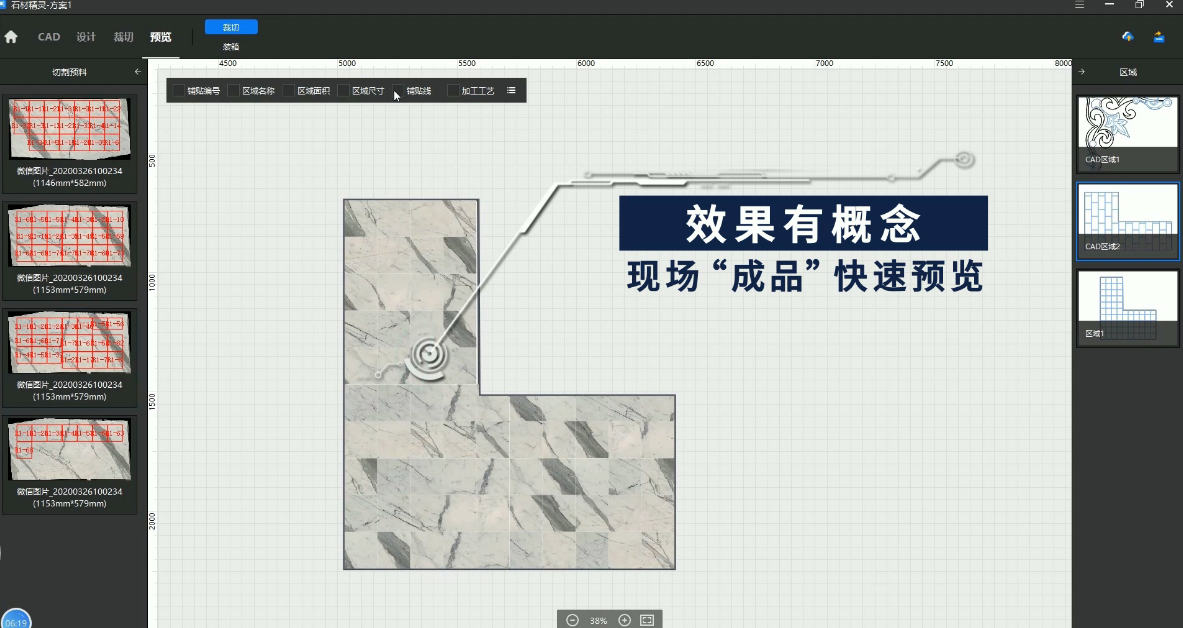Zoom out with the minus icon

coord(572,620)
